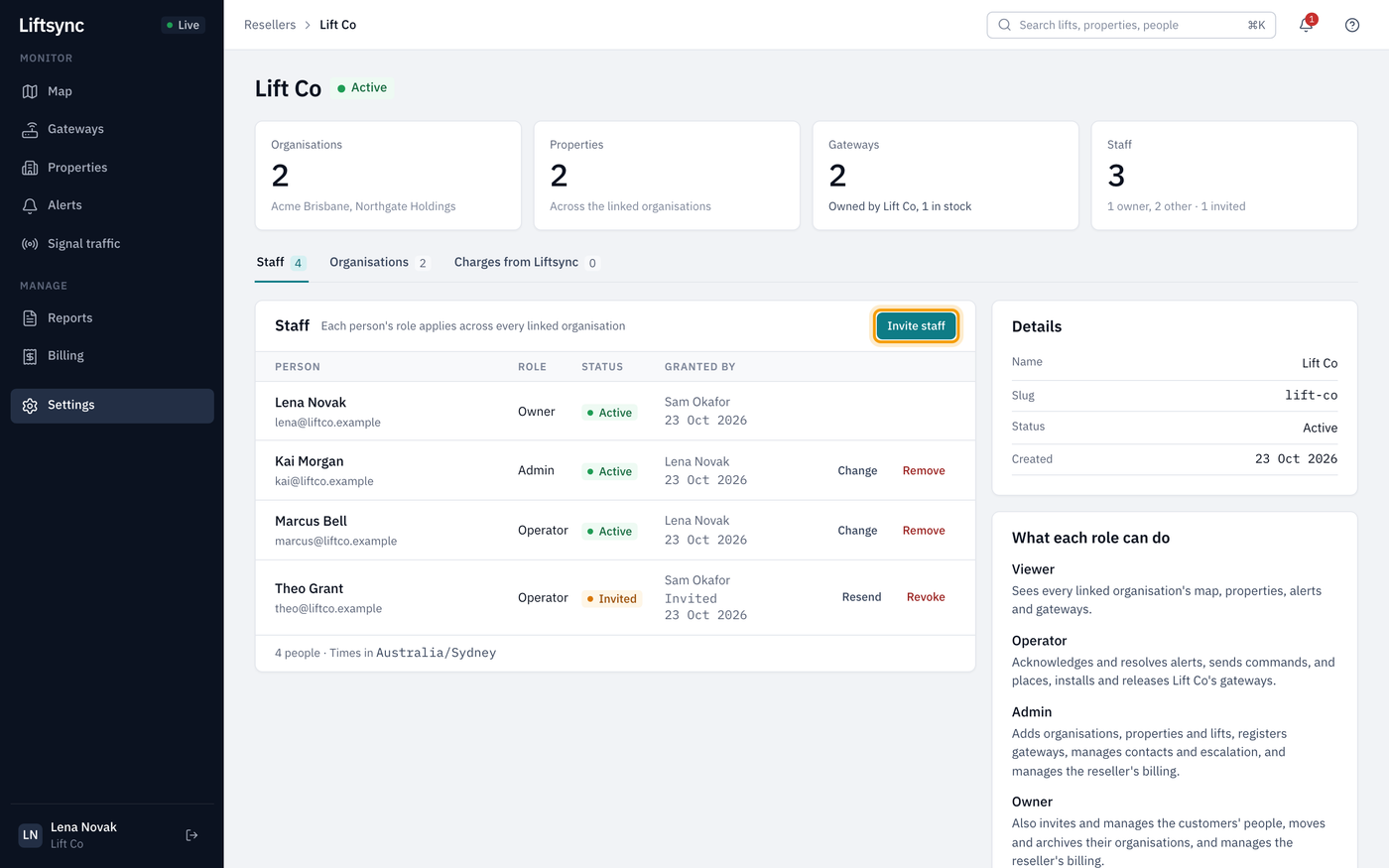This screenshot has height=868, width=1389.
Task: Open the Map icon in sidebar
Action: tap(30, 91)
